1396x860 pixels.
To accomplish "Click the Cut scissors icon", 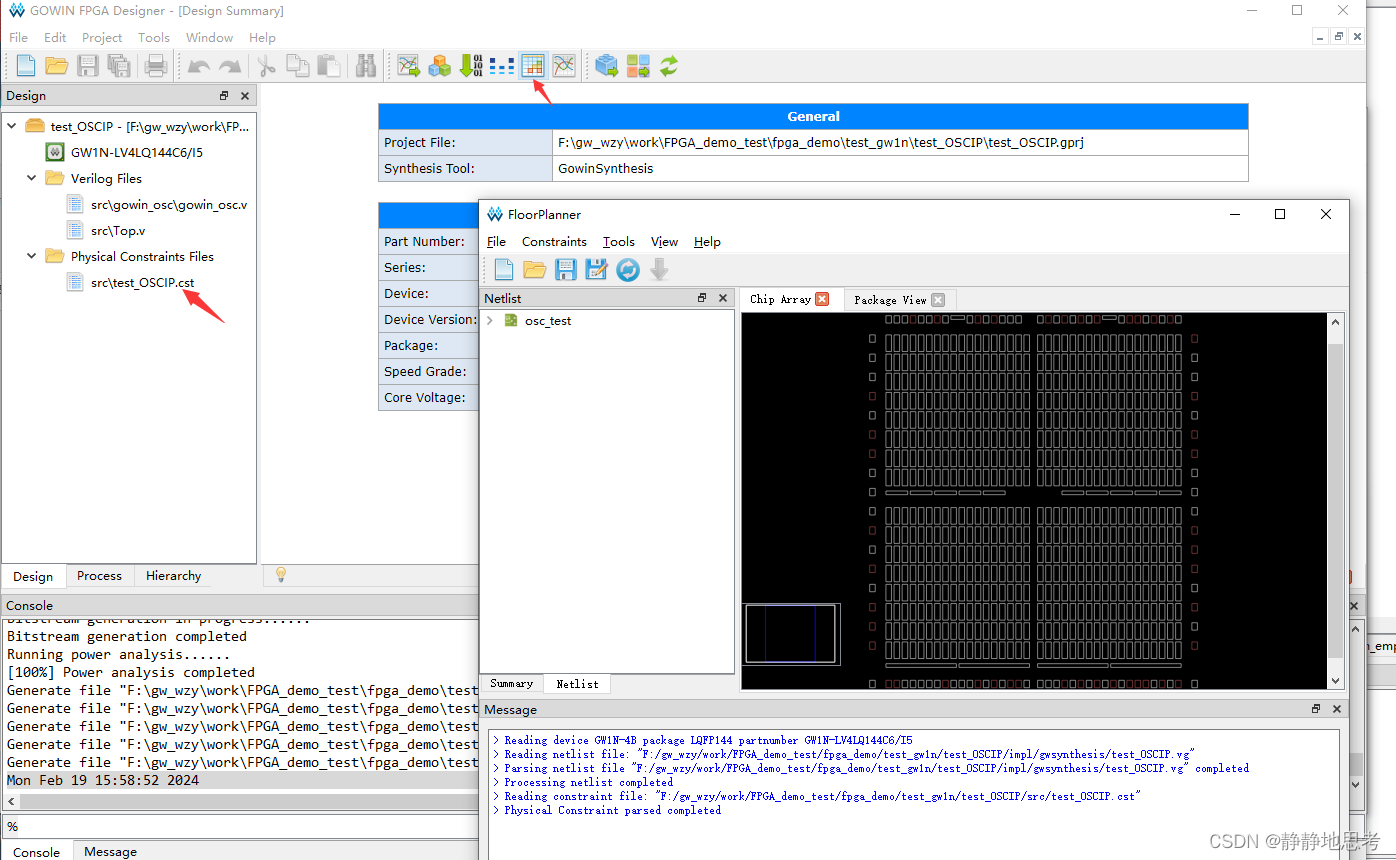I will (x=266, y=66).
